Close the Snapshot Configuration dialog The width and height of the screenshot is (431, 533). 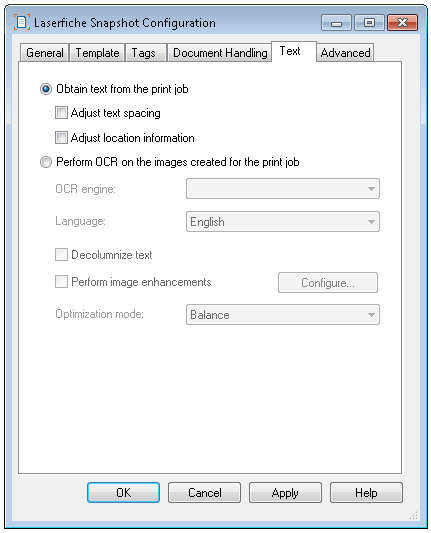click(402, 23)
